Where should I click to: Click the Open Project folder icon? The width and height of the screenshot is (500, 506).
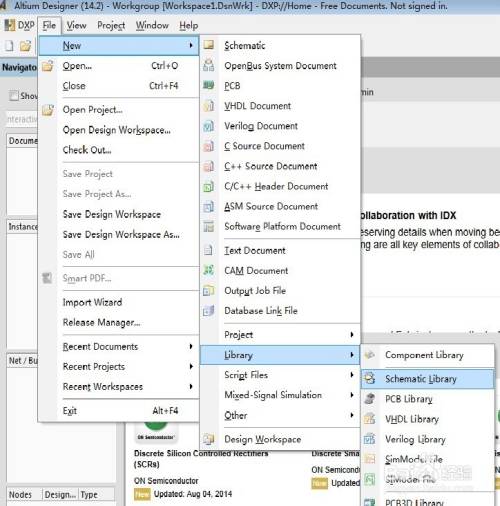click(48, 110)
